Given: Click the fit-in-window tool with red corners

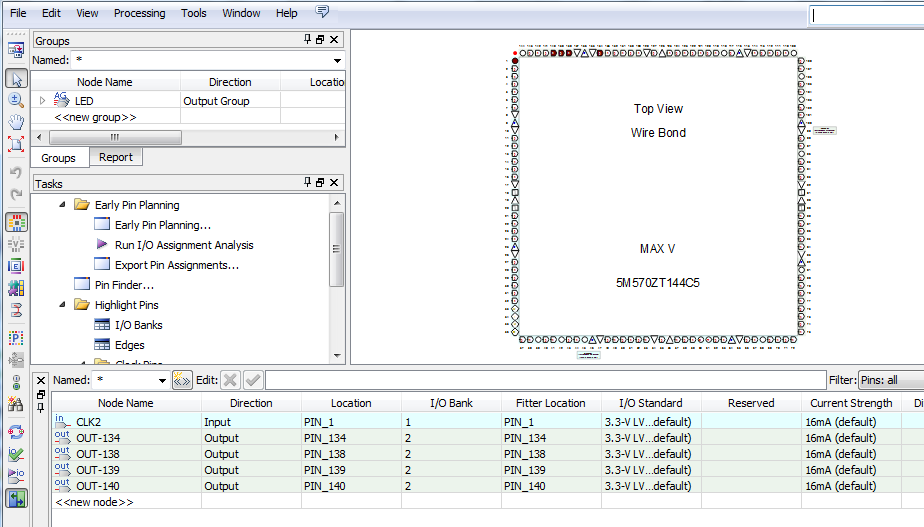Looking at the screenshot, I should pyautogui.click(x=16, y=144).
